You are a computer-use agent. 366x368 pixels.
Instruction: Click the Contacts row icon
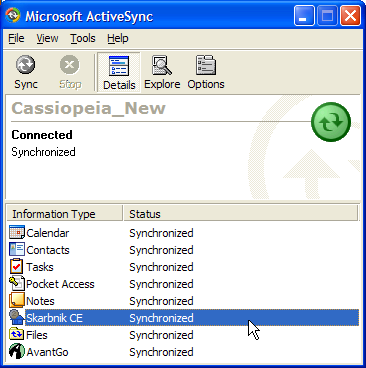[17, 249]
